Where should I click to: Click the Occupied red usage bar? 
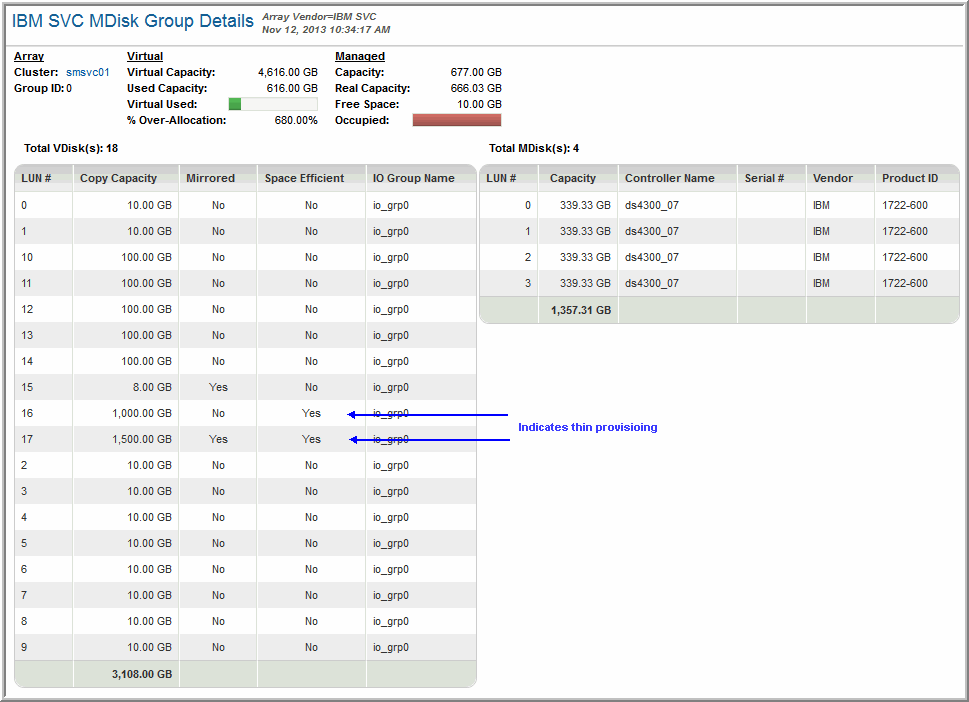457,120
